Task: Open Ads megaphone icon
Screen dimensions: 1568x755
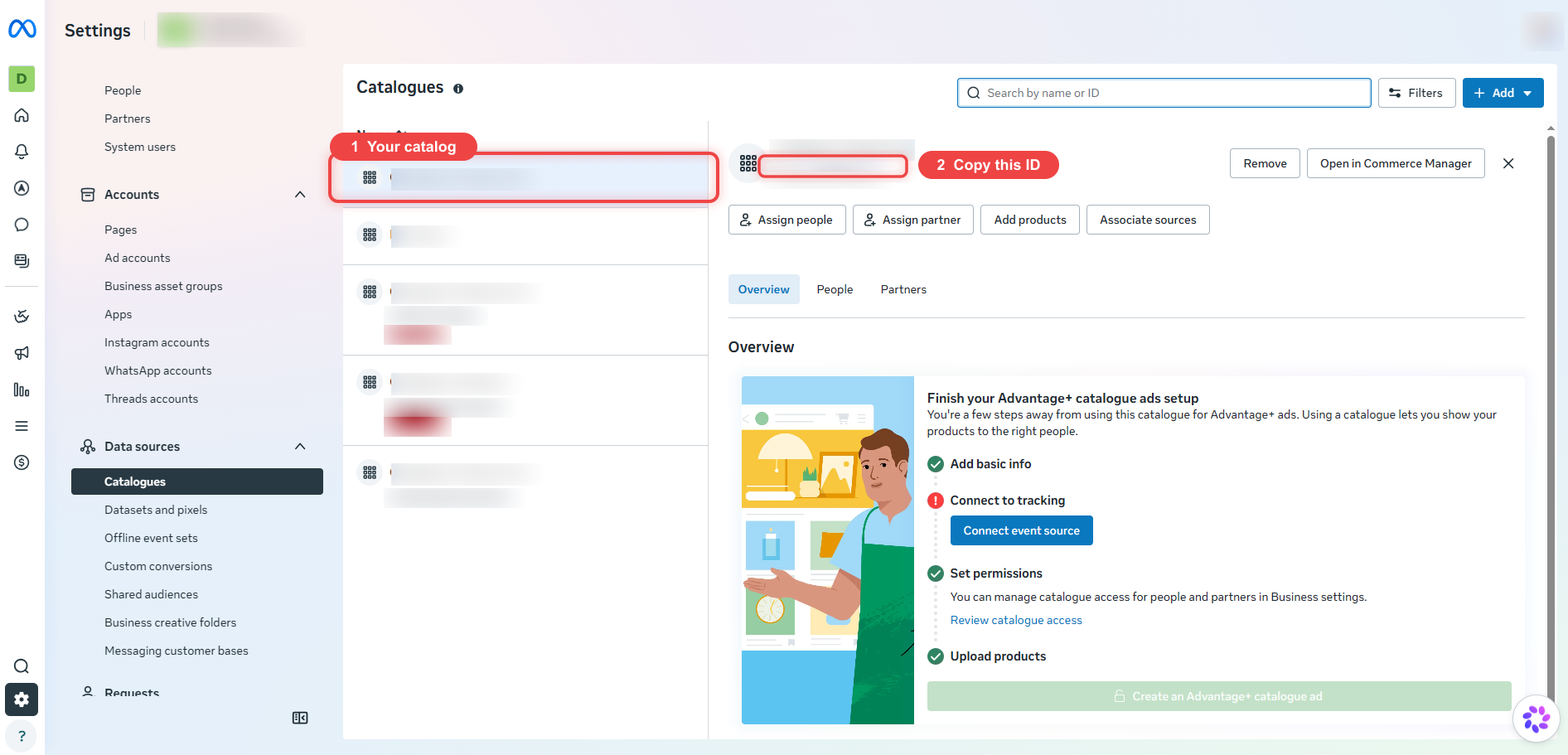Action: pyautogui.click(x=22, y=353)
